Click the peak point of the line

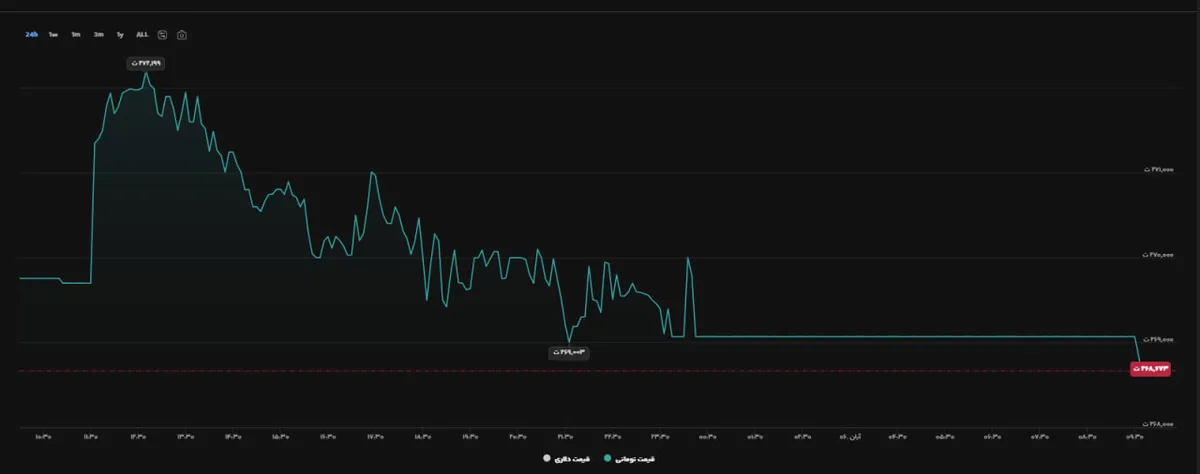pos(146,73)
